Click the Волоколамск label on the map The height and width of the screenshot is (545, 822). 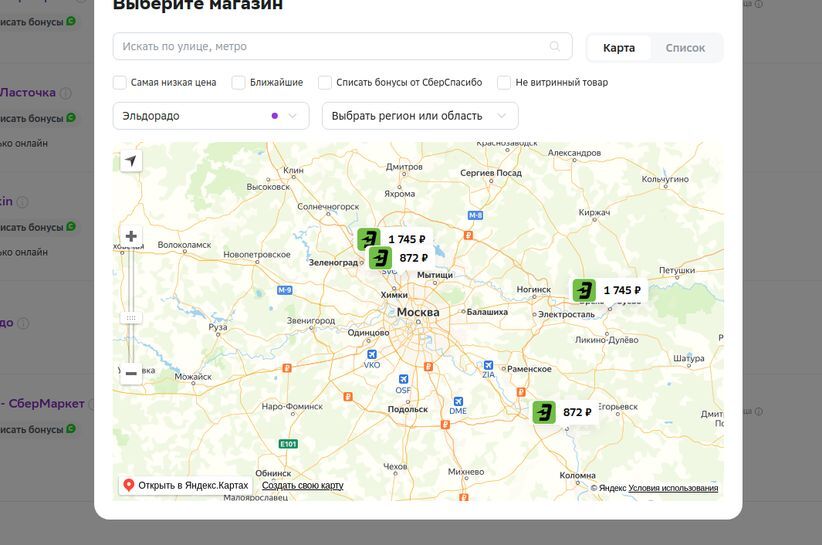(184, 245)
